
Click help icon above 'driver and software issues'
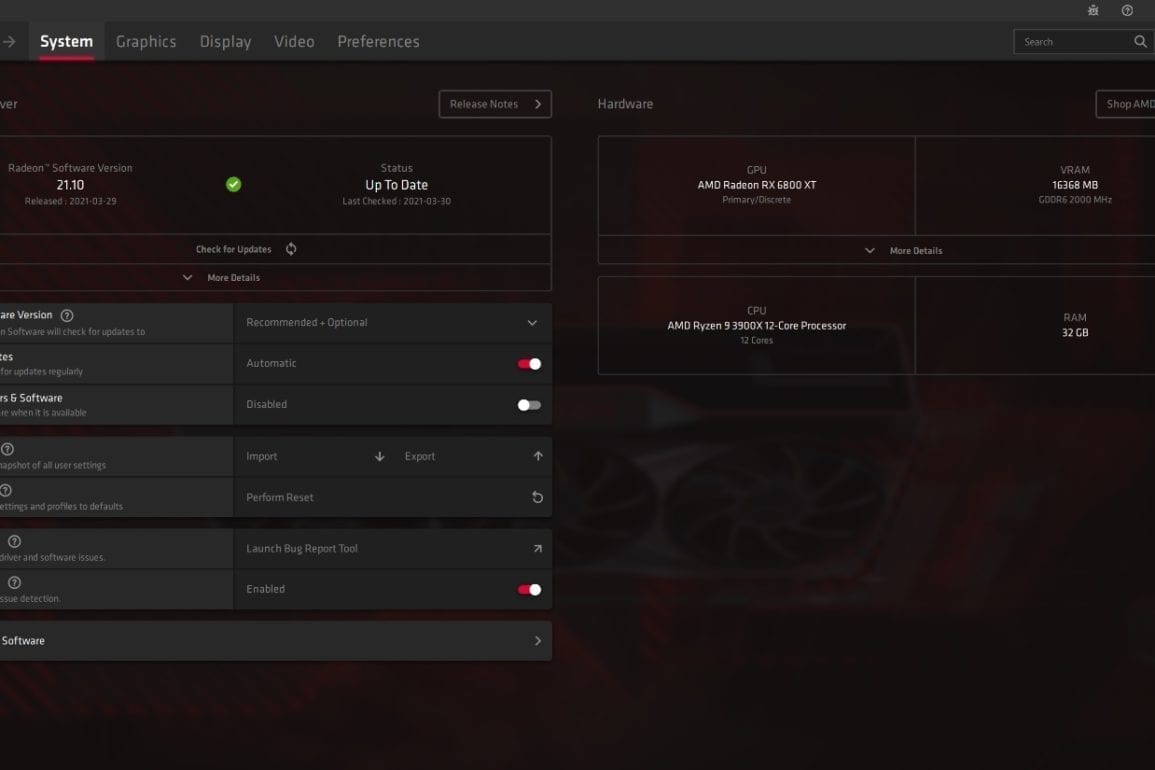tap(14, 542)
